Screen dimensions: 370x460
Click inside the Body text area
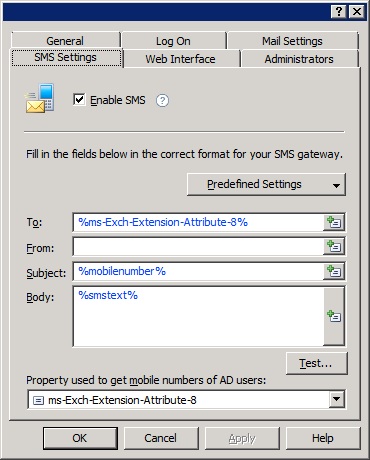(198, 316)
